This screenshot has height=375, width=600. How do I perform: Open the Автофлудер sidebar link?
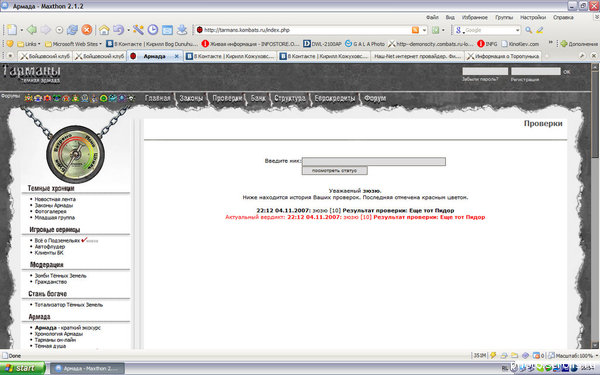(50, 247)
